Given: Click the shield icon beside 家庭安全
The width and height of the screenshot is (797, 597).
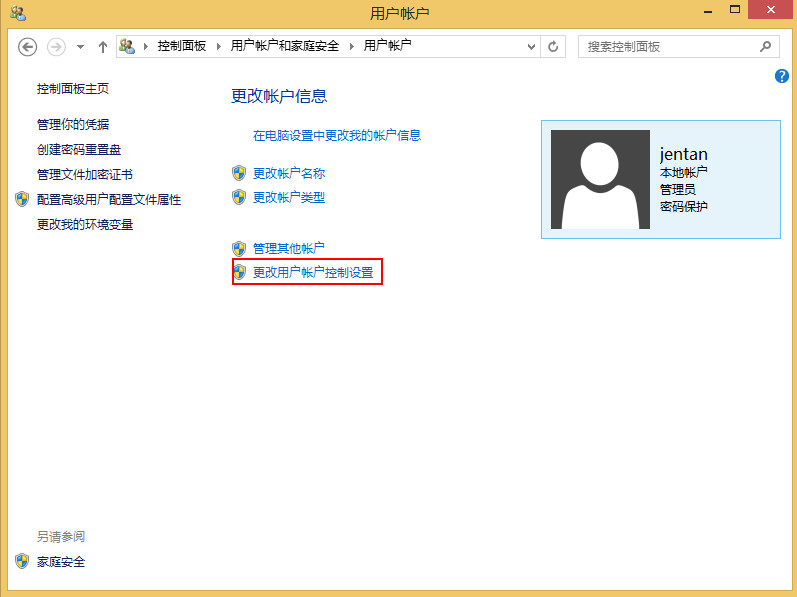Looking at the screenshot, I should [x=22, y=561].
